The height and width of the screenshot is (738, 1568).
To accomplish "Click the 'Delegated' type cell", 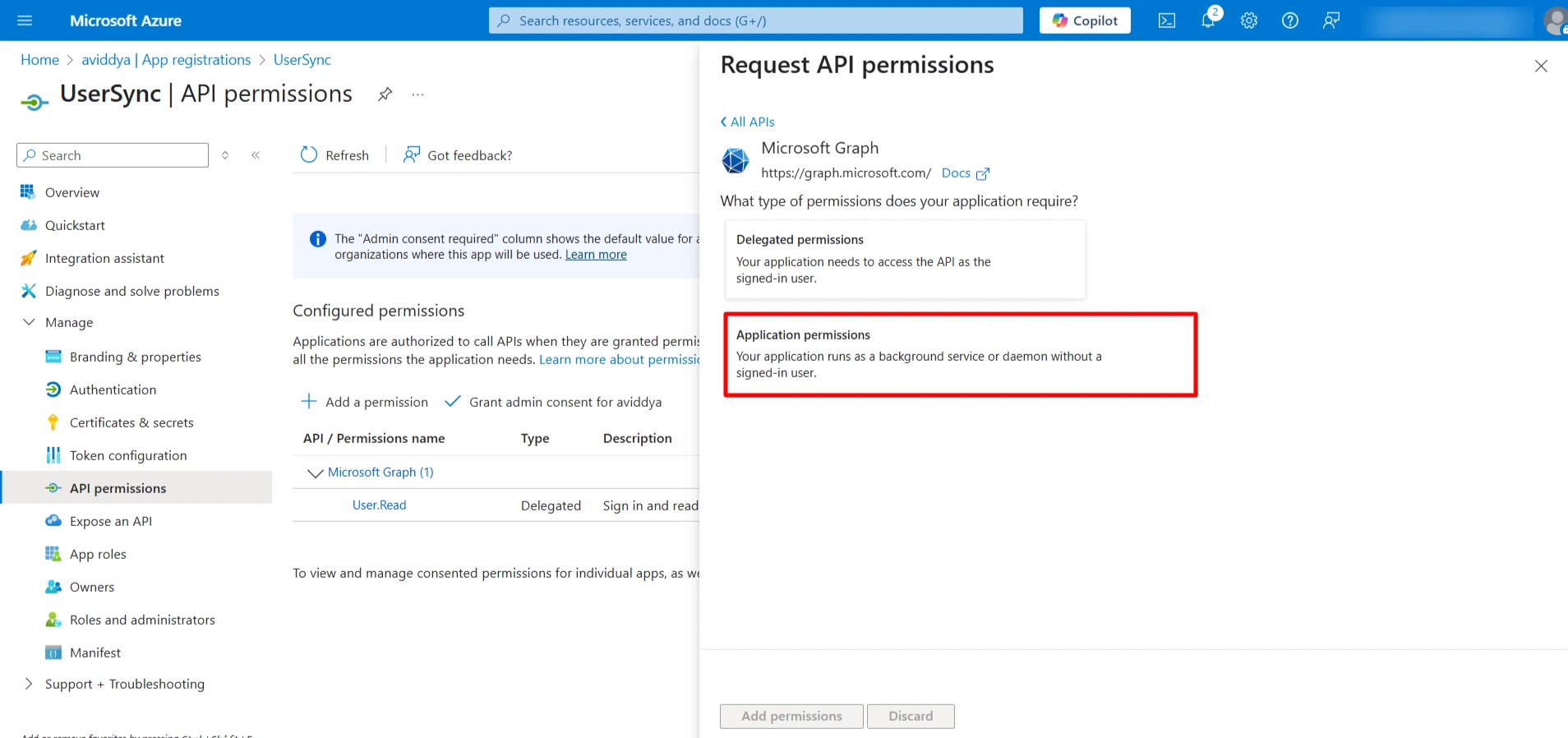I will click(551, 505).
